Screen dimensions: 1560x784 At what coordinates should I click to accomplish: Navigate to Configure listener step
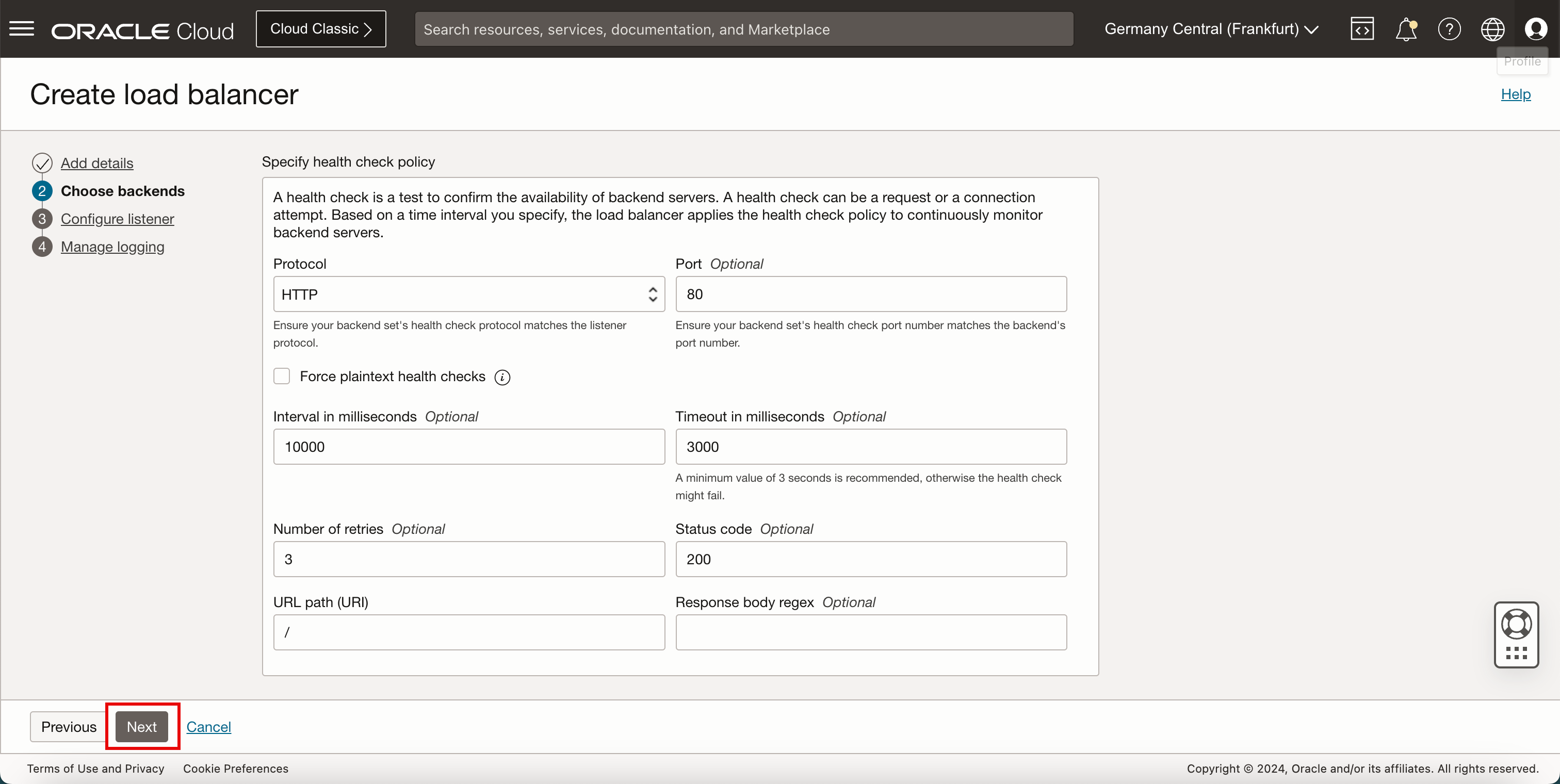117,218
